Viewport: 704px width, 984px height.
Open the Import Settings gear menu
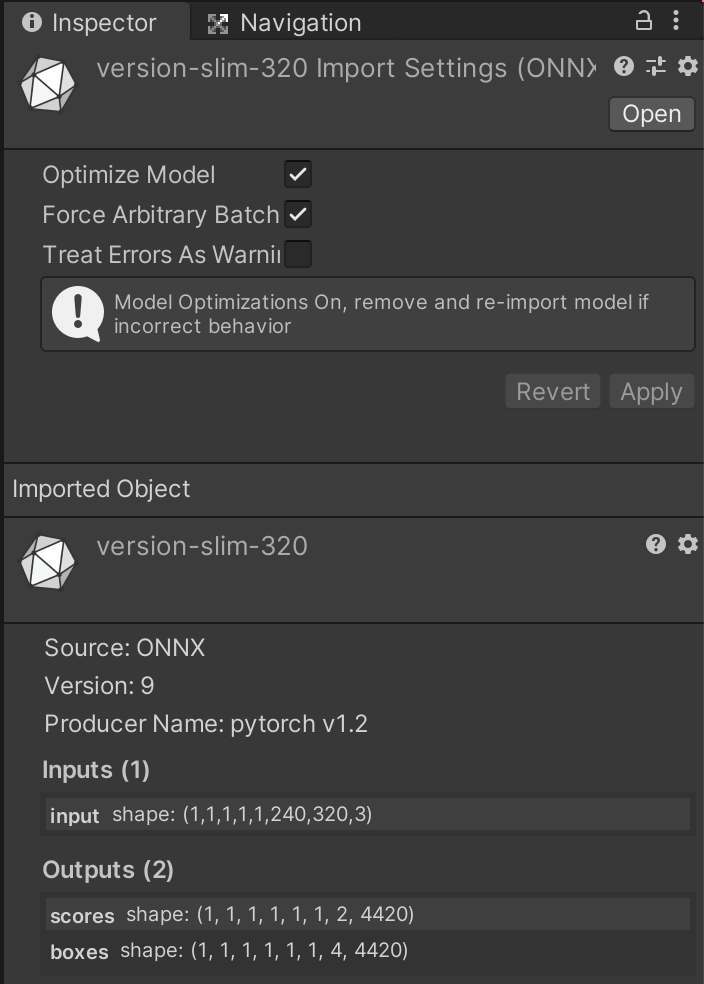[688, 66]
